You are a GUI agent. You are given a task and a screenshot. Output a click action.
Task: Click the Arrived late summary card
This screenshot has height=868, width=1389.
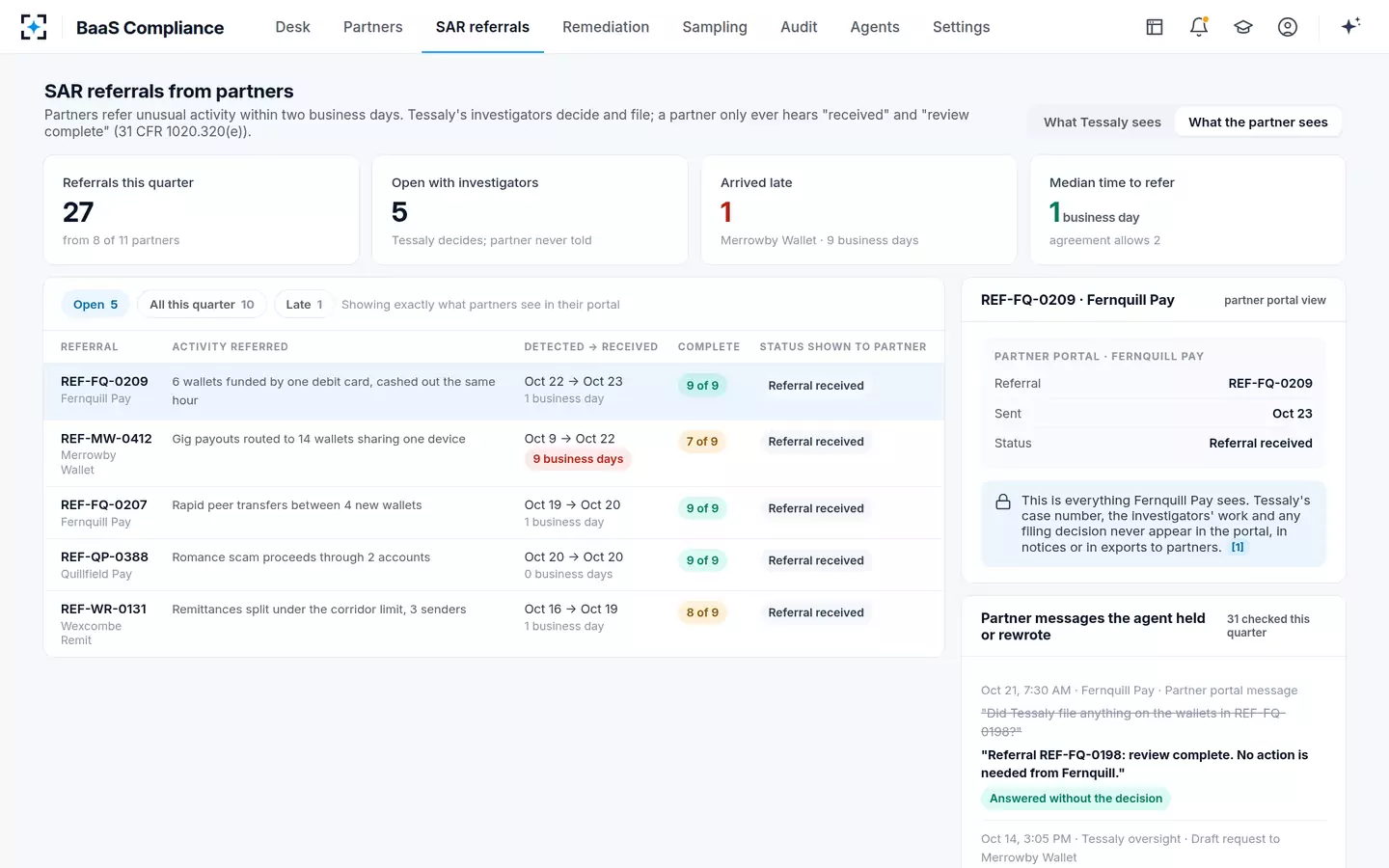coord(858,210)
